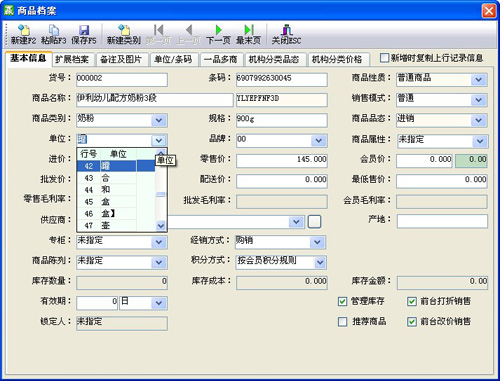Viewport: 500px width, 381px height.
Task: Go to next page 下一页
Action: [218, 35]
